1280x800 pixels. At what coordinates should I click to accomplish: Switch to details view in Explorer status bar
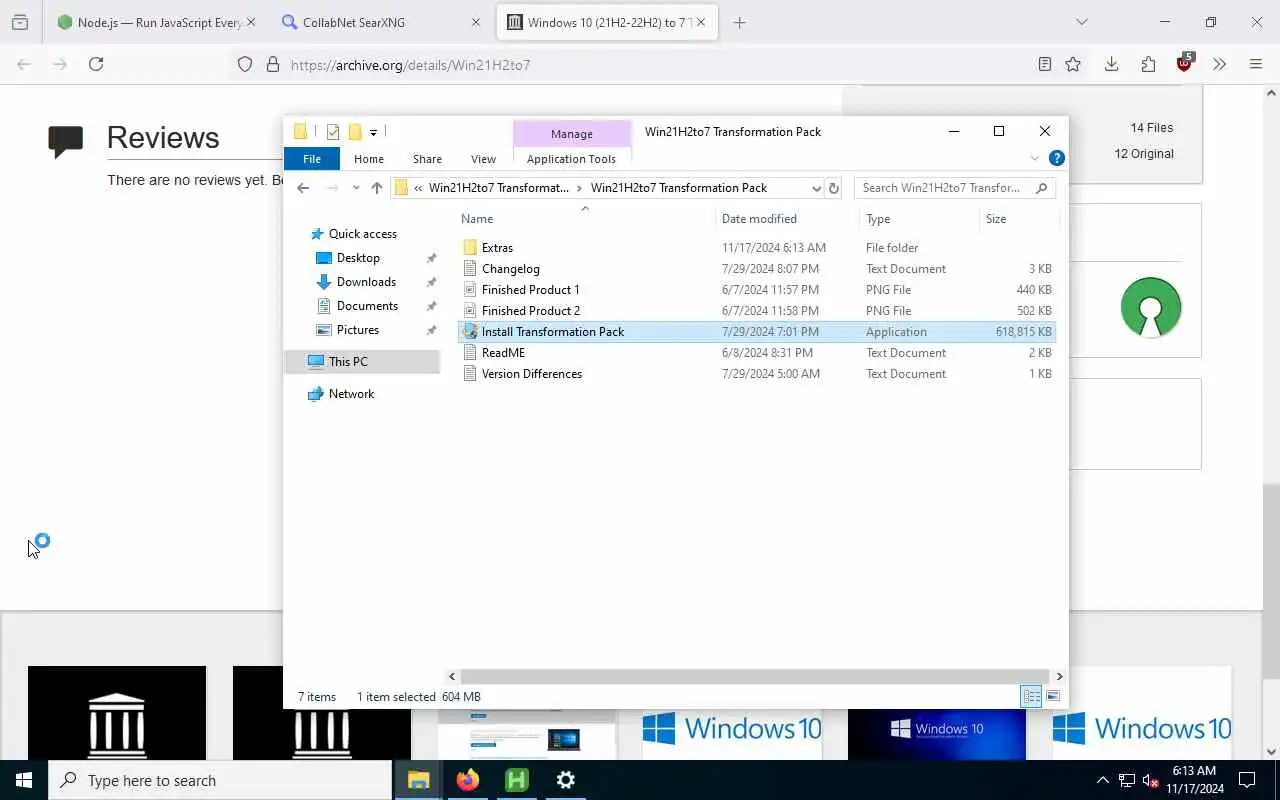(1031, 697)
